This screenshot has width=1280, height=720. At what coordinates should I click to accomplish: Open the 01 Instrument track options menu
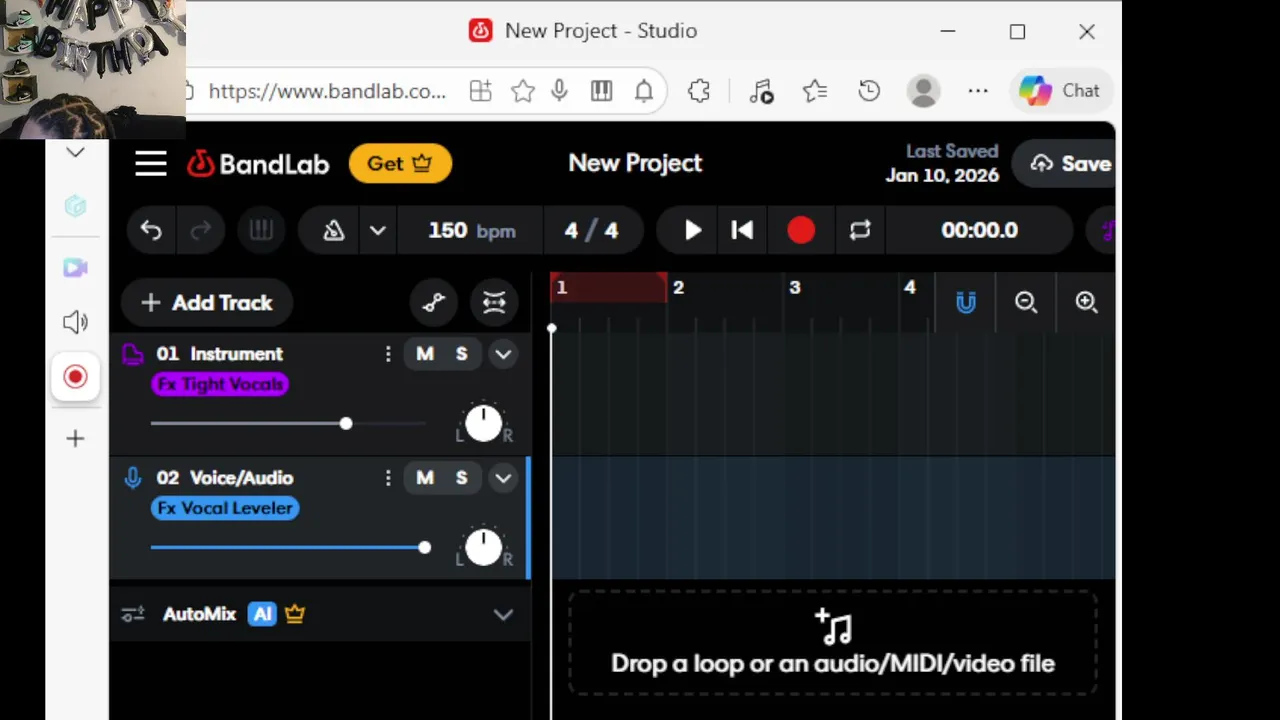pos(388,354)
